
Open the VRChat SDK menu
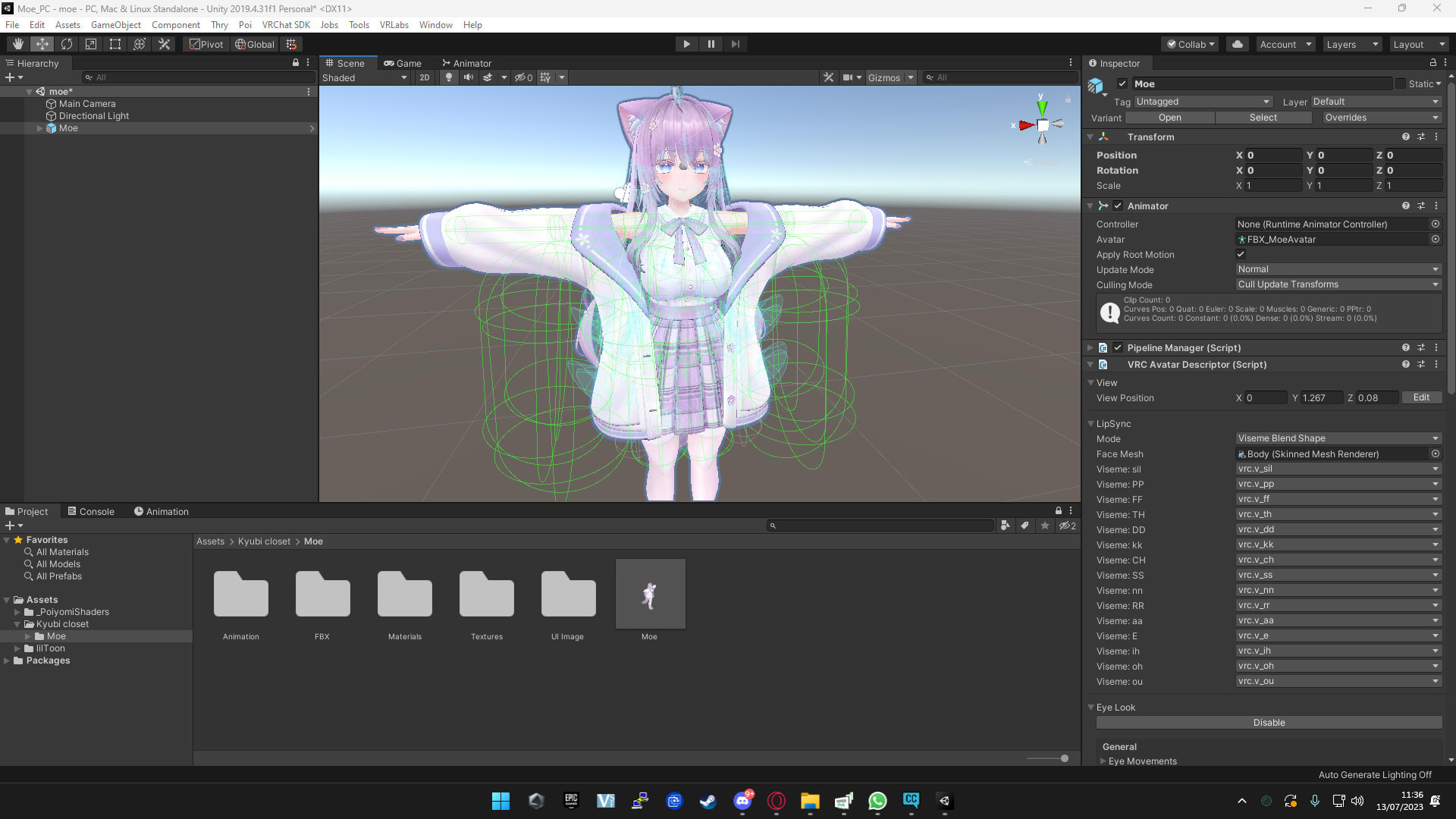pyautogui.click(x=286, y=25)
